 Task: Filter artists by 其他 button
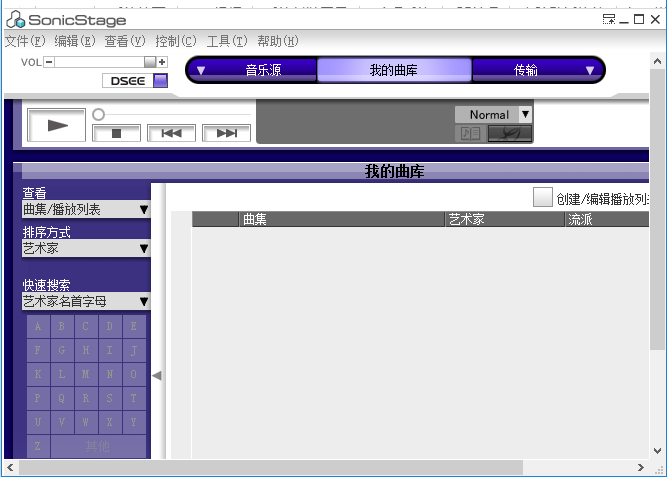(x=98, y=446)
